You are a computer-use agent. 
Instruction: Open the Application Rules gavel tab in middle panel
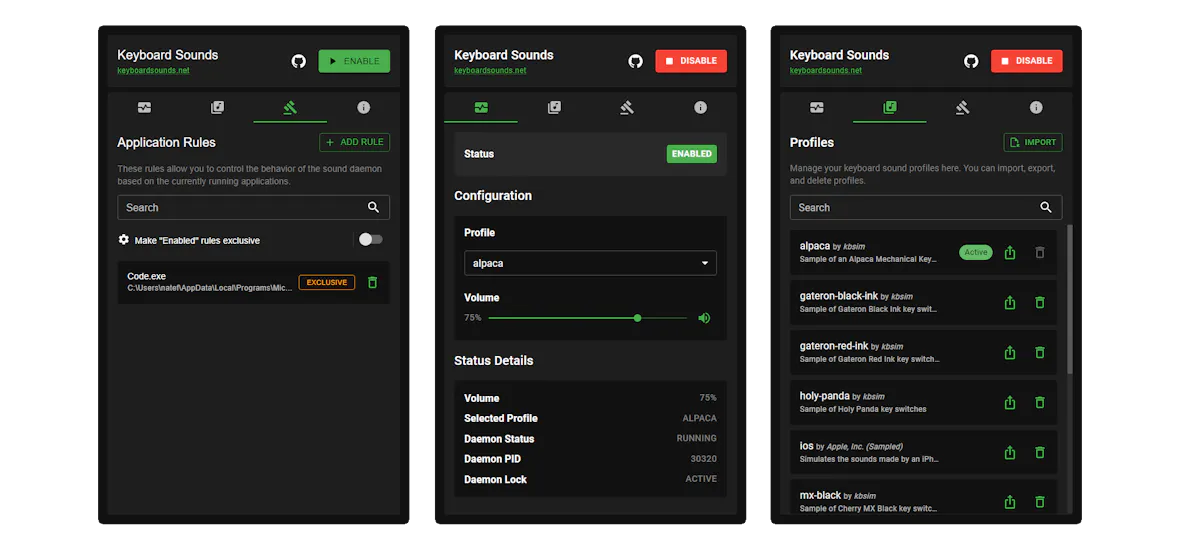tap(627, 107)
